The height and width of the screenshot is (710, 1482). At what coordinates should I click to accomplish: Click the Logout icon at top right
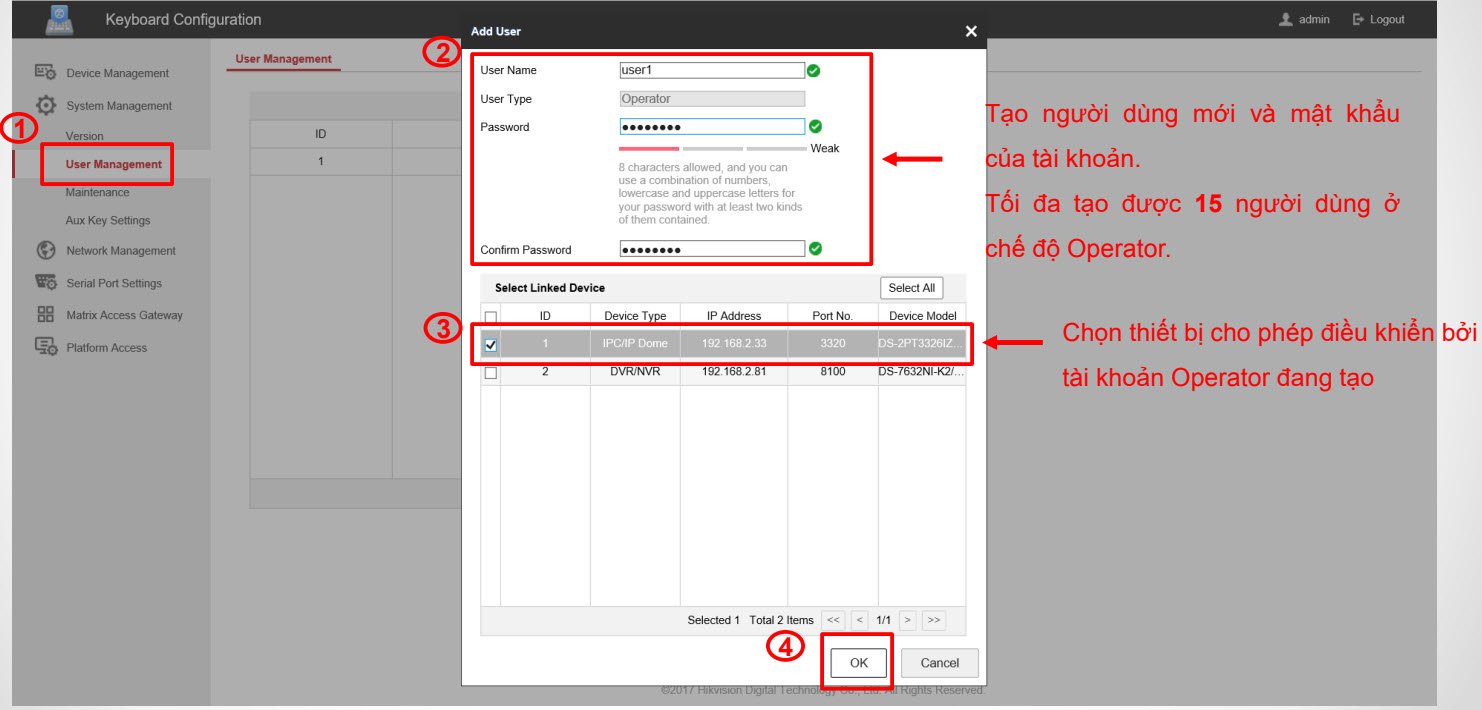tap(1358, 20)
